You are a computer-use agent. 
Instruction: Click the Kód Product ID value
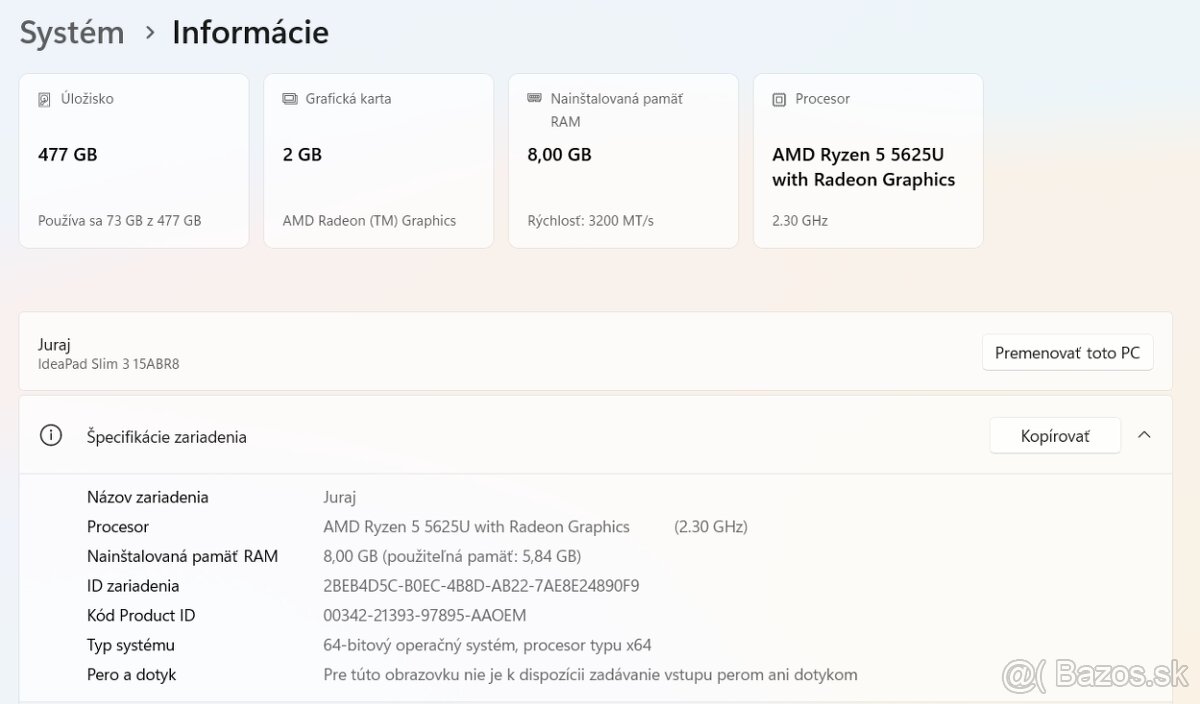click(x=424, y=615)
